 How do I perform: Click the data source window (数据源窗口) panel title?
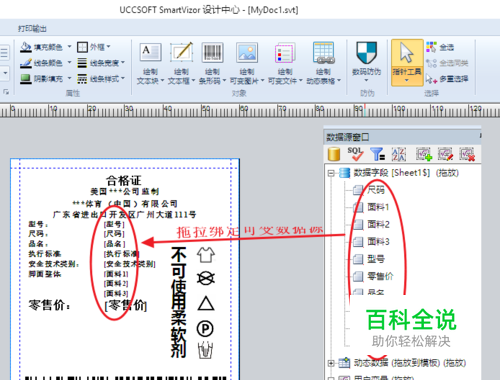click(x=348, y=137)
